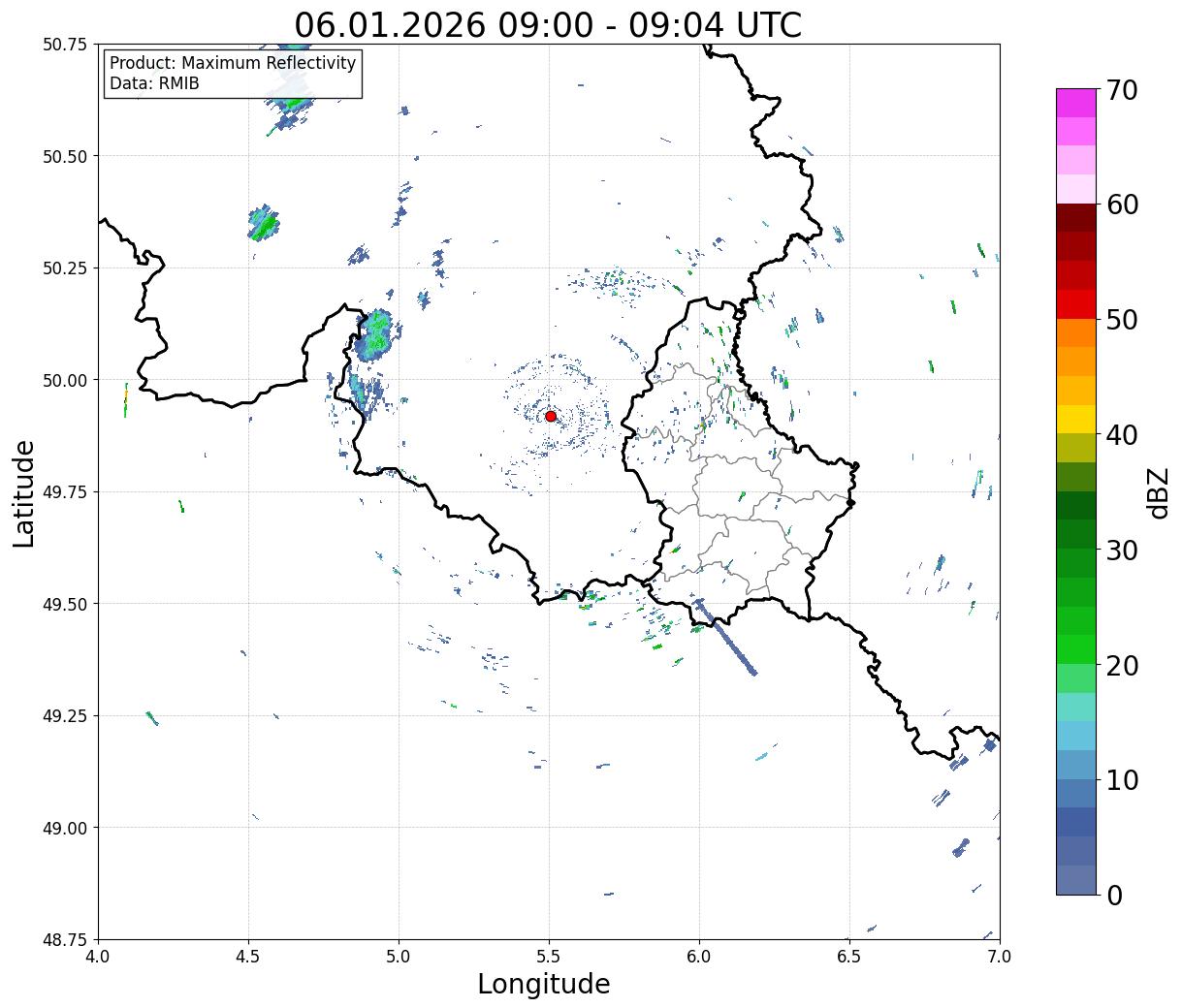Click the red radar location marker
The width and height of the screenshot is (1182, 1008).
[x=551, y=416]
